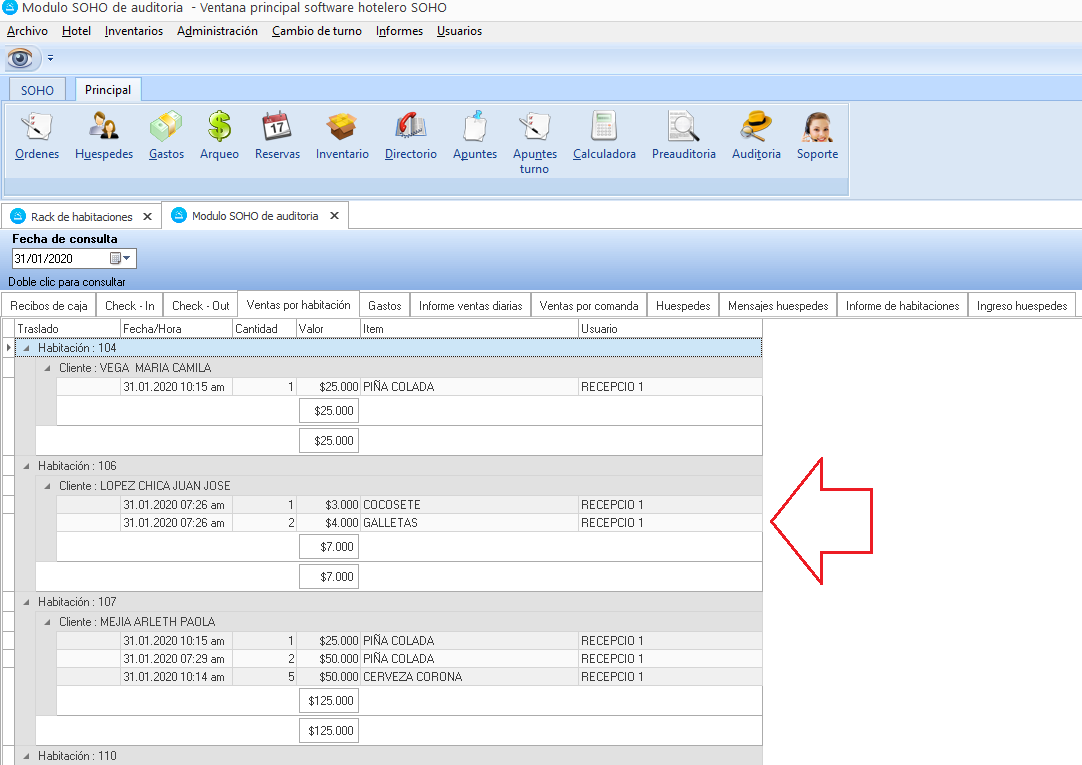Close the Rack de habitaciones tab
This screenshot has width=1082, height=765.
[147, 216]
